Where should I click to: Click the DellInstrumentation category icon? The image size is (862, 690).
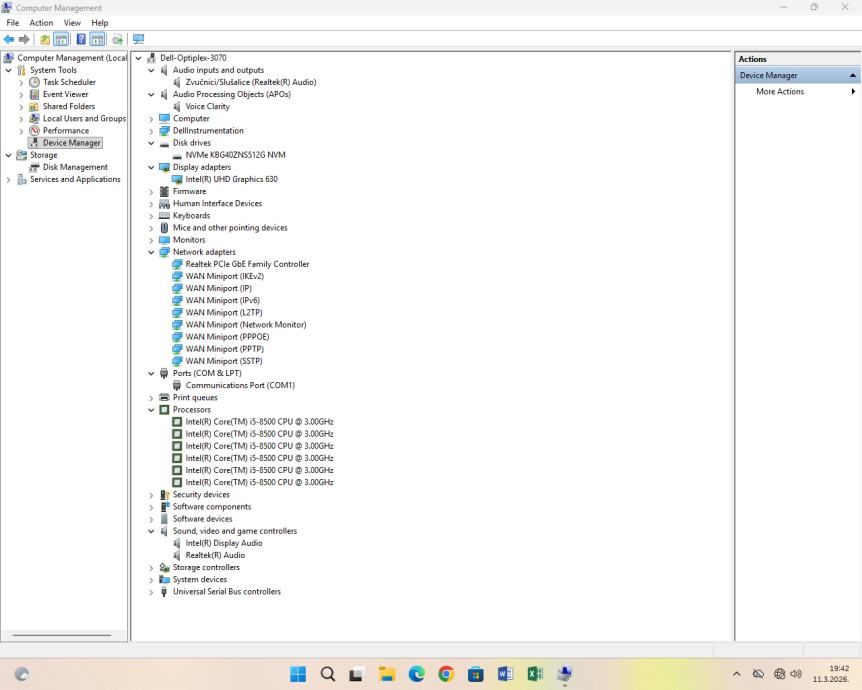[164, 130]
